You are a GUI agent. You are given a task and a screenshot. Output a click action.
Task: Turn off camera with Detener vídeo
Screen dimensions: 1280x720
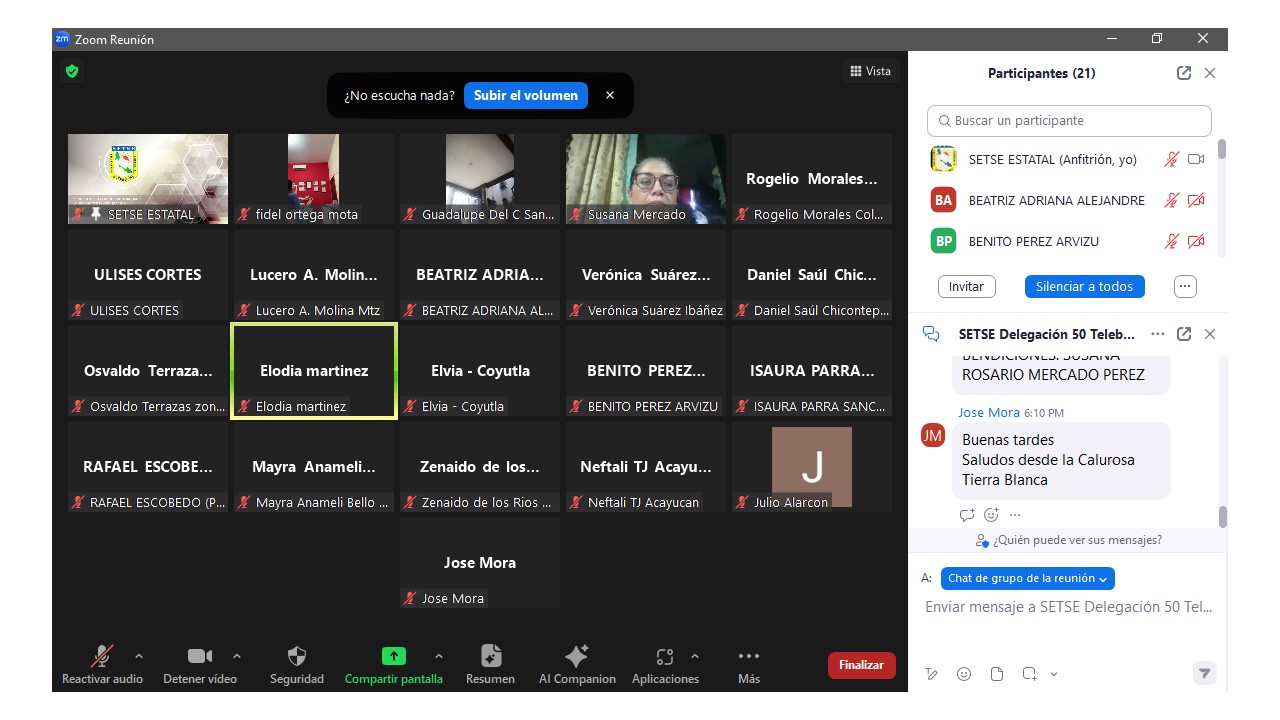click(200, 657)
